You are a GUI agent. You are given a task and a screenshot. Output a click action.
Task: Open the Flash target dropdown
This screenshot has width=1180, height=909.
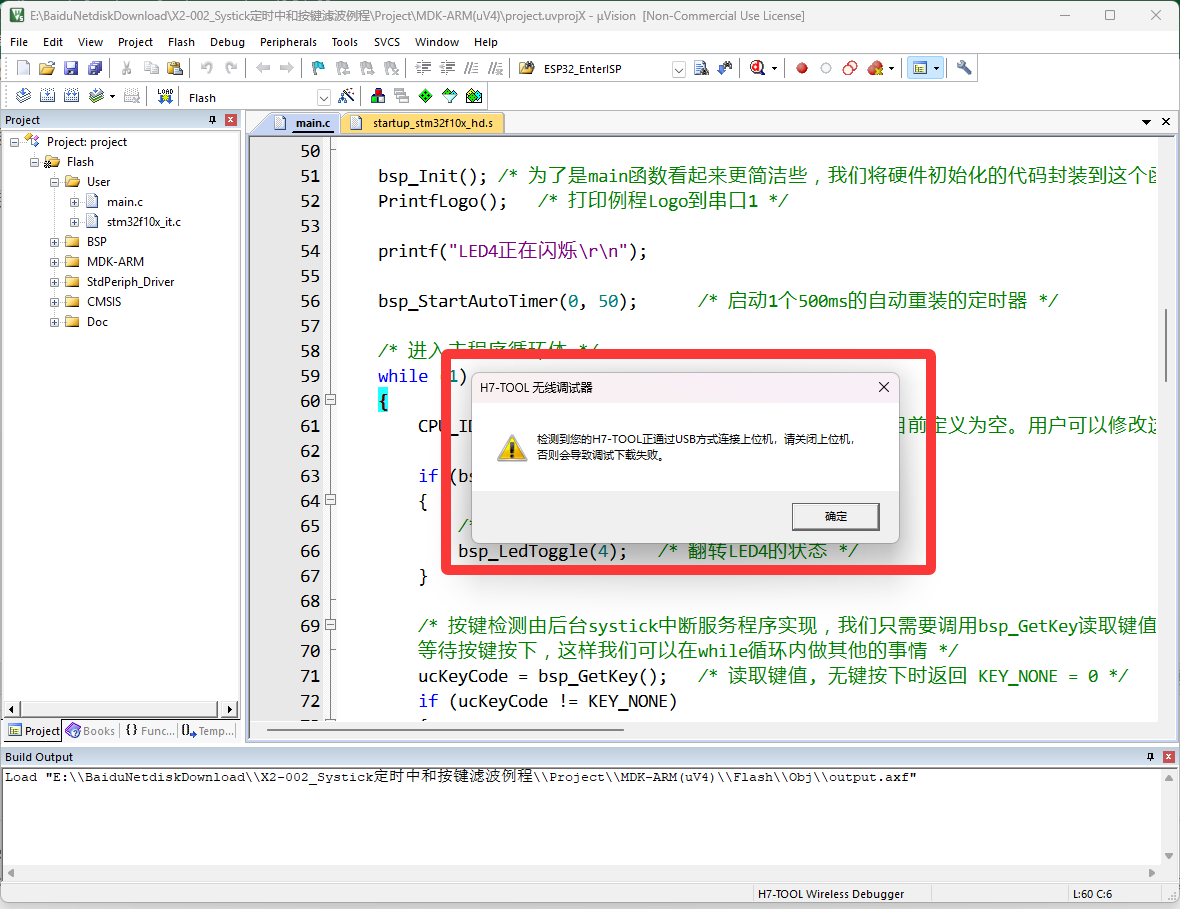(324, 98)
